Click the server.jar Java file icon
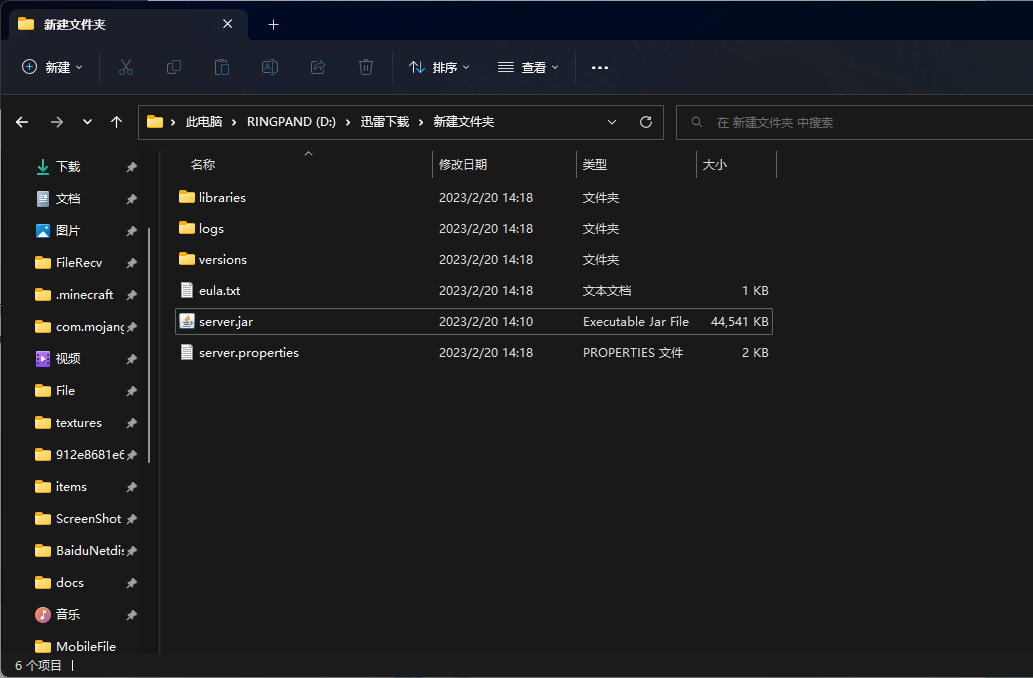The width and height of the screenshot is (1033, 678). (187, 321)
